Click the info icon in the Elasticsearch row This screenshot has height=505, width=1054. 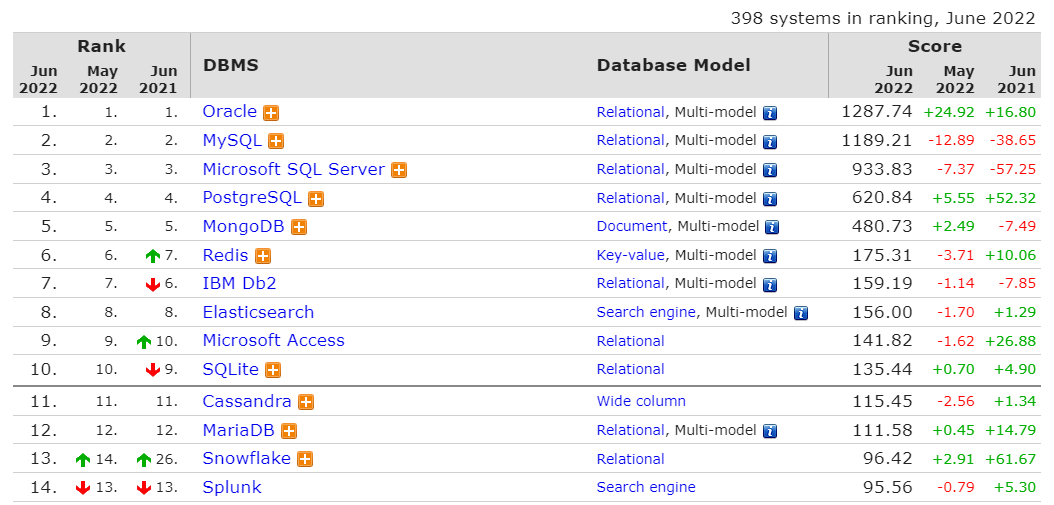click(x=801, y=313)
